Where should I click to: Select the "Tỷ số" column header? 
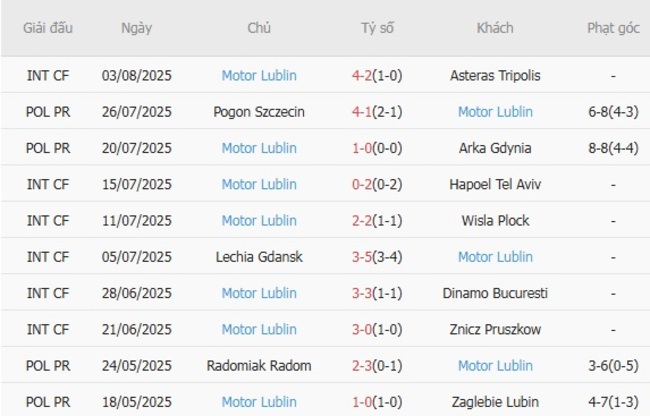point(378,28)
